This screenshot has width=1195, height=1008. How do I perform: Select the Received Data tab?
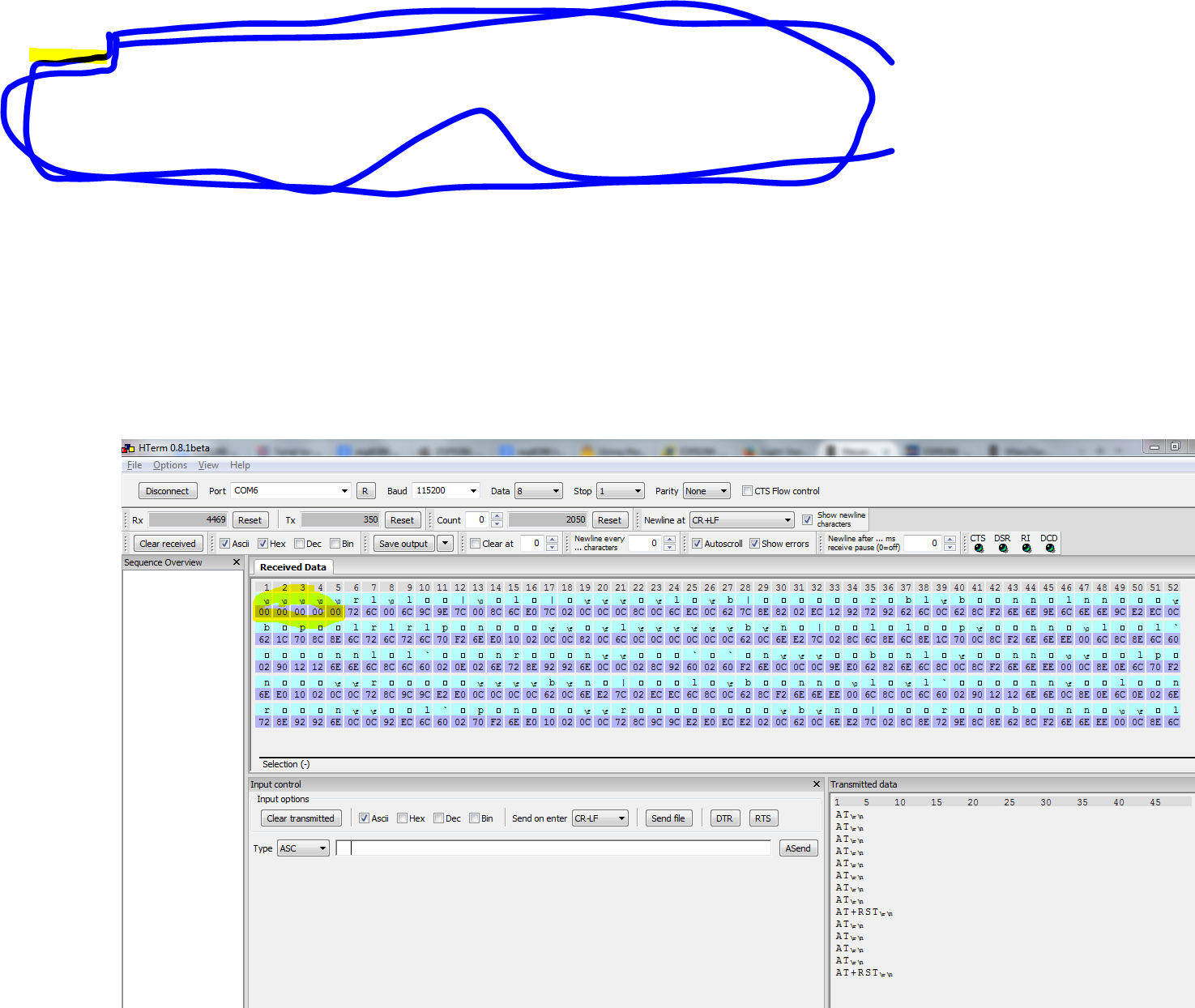pyautogui.click(x=292, y=567)
